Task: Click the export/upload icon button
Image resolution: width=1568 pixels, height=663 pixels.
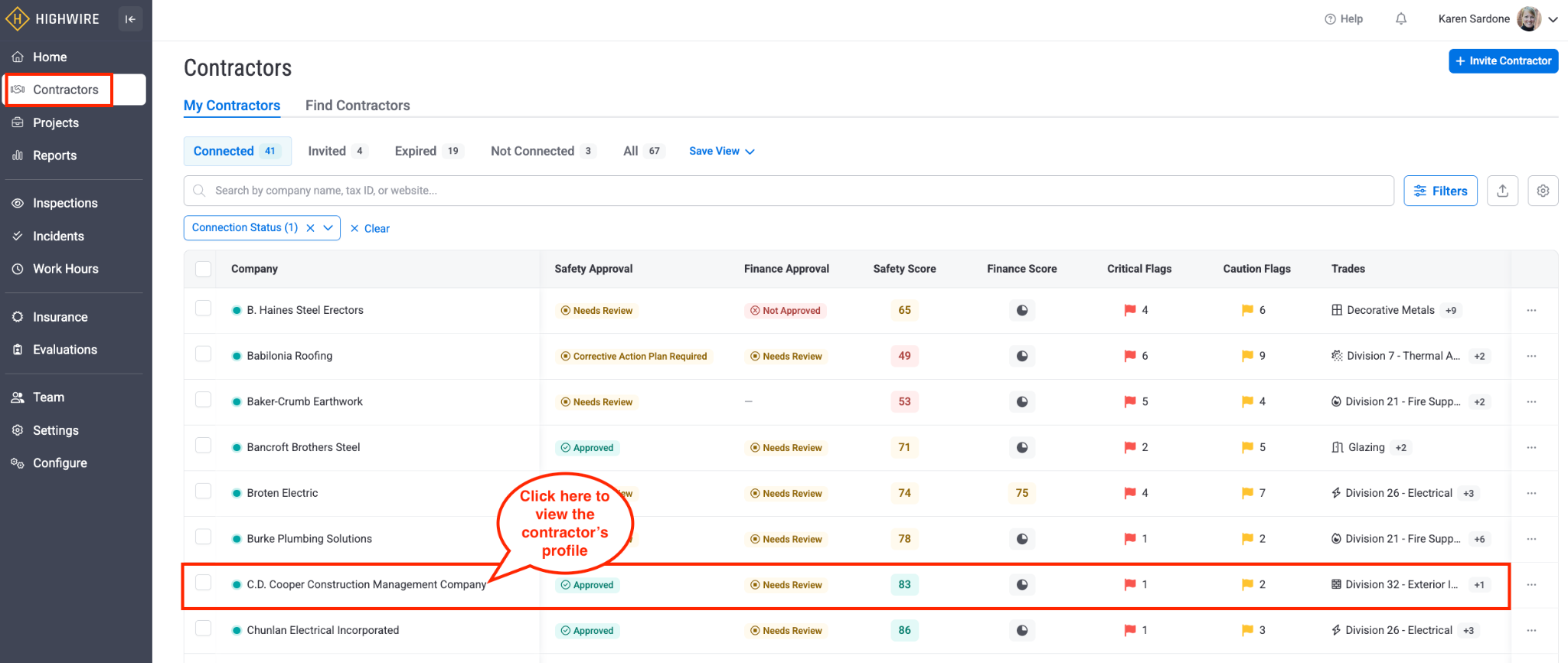Action: tap(1502, 191)
